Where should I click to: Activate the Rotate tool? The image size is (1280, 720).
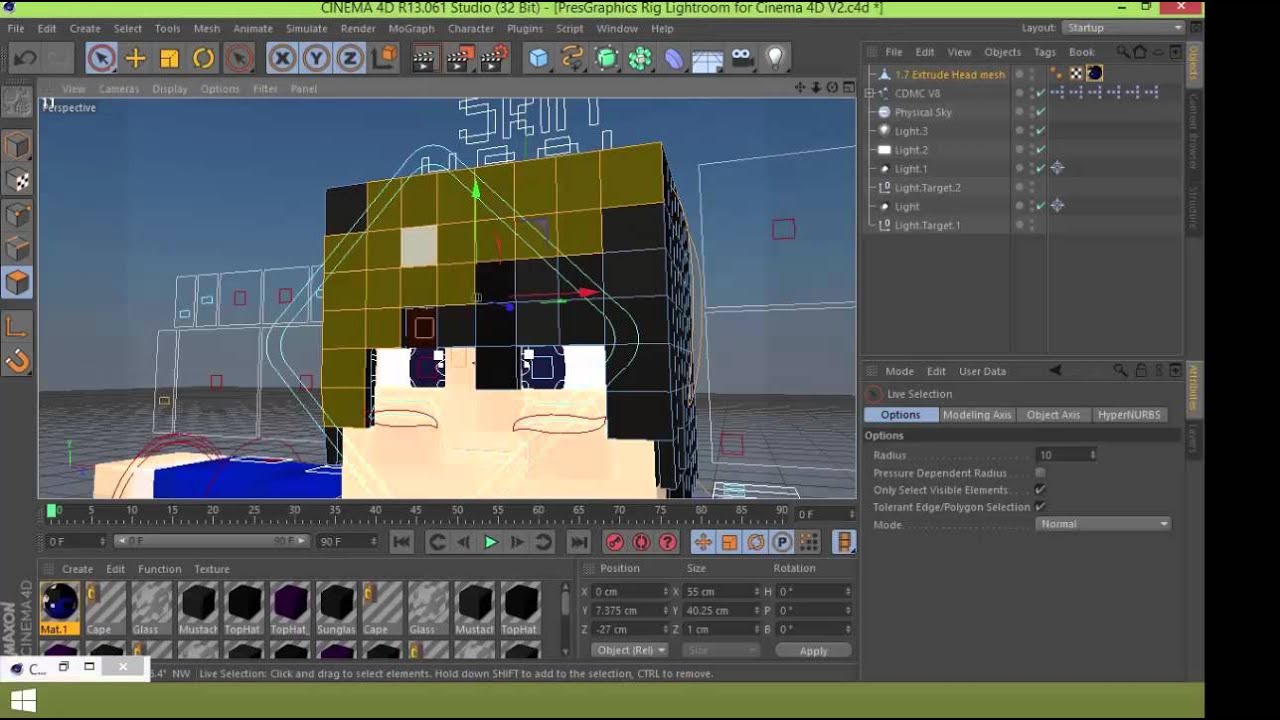tap(203, 58)
